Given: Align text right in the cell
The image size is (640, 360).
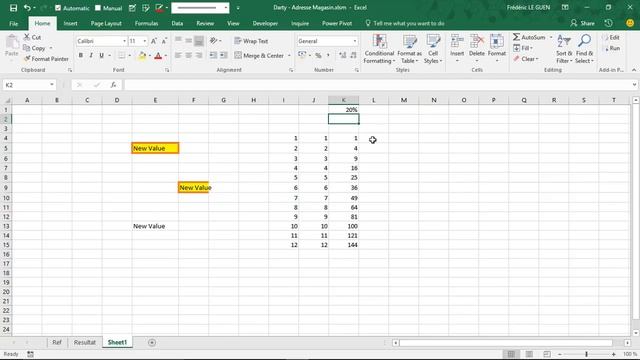Looking at the screenshot, I should (x=199, y=56).
